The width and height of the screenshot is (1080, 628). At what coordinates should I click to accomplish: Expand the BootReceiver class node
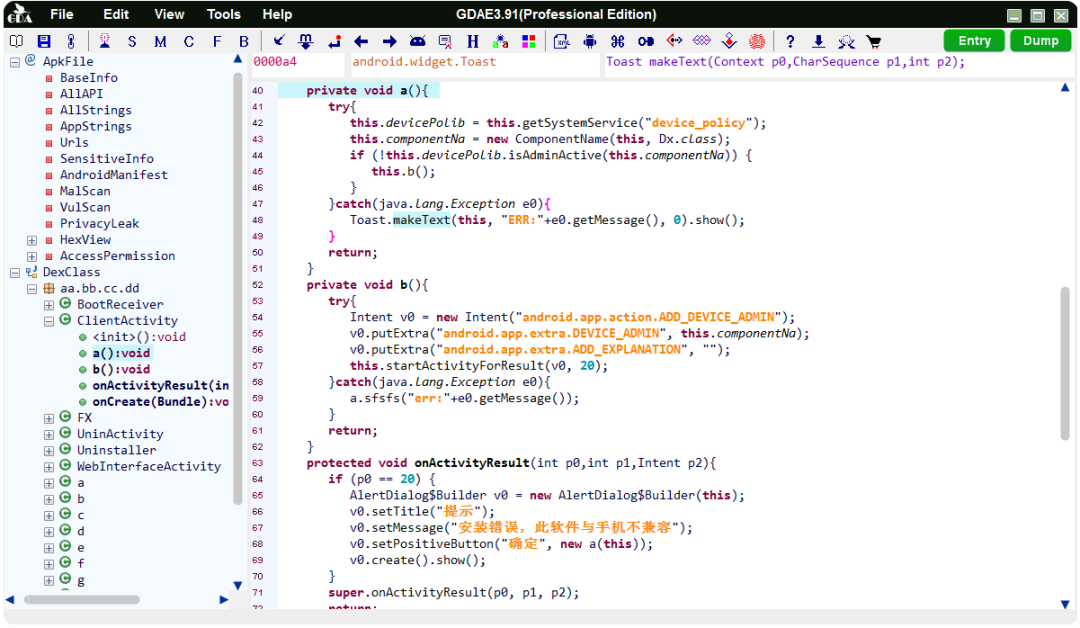49,305
